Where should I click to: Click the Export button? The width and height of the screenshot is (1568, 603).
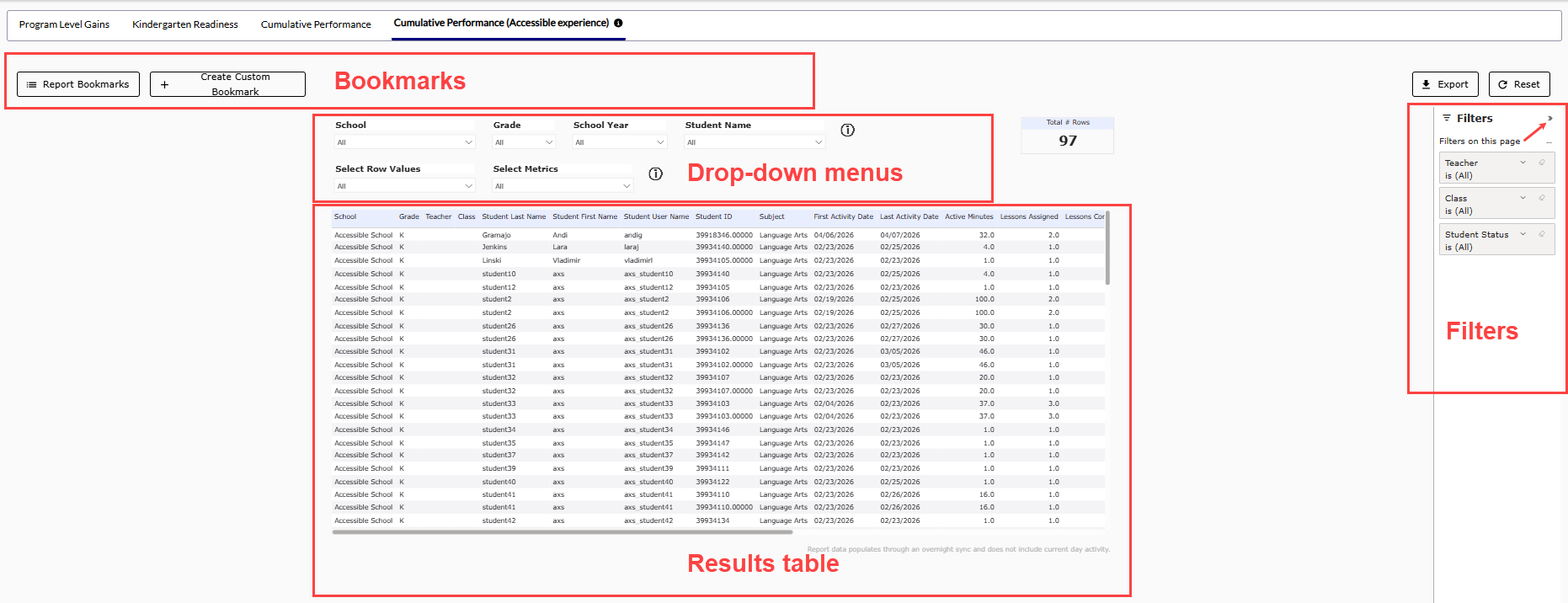click(x=1444, y=84)
